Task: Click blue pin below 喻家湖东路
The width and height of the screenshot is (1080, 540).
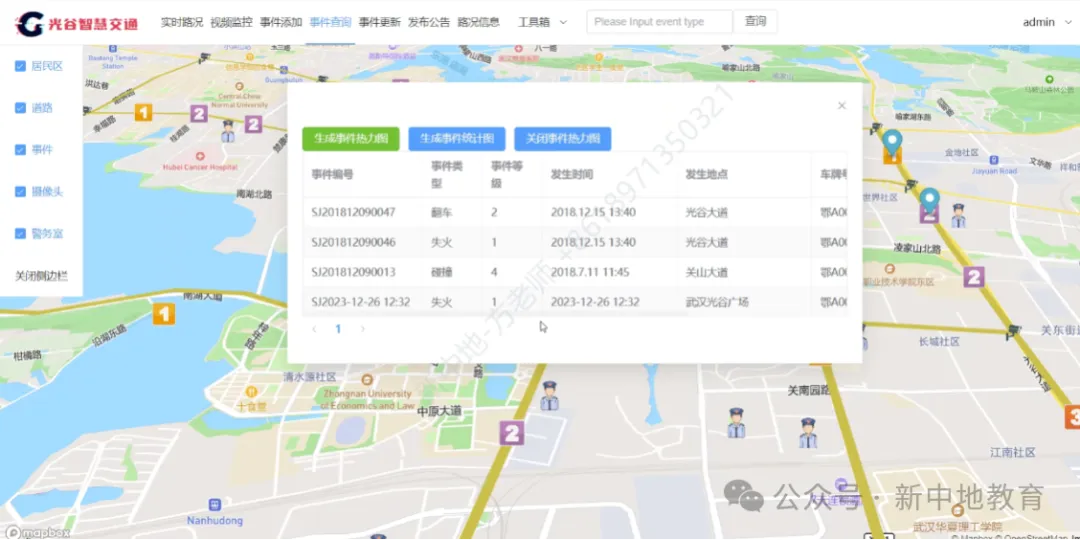Action: 893,142
